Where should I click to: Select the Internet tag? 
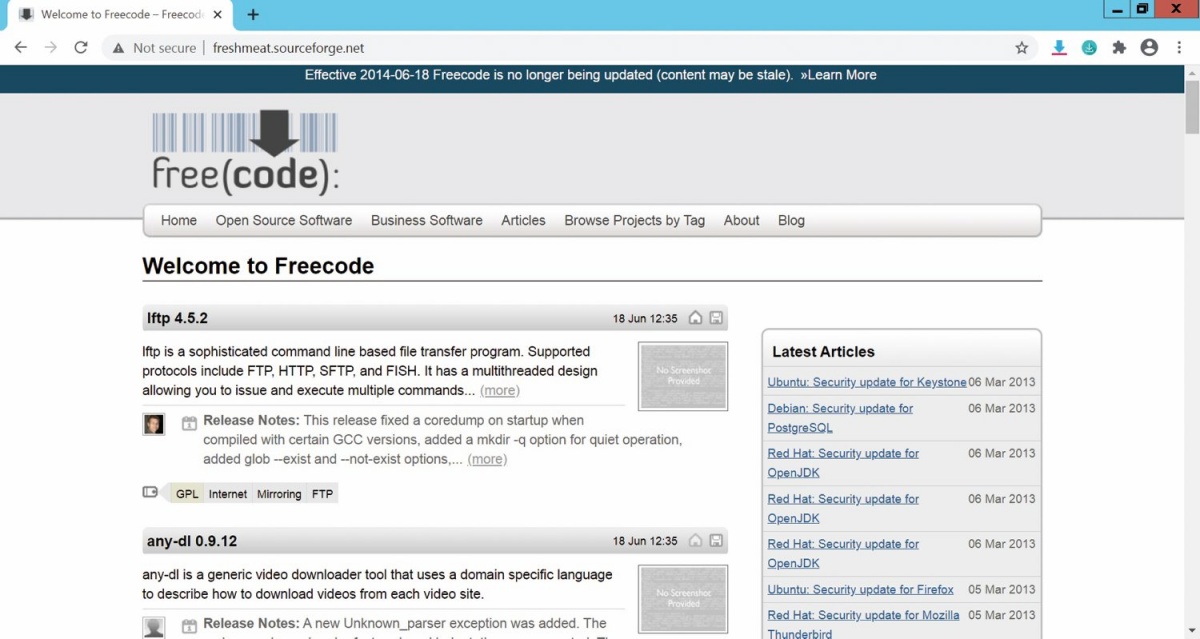[x=228, y=494]
